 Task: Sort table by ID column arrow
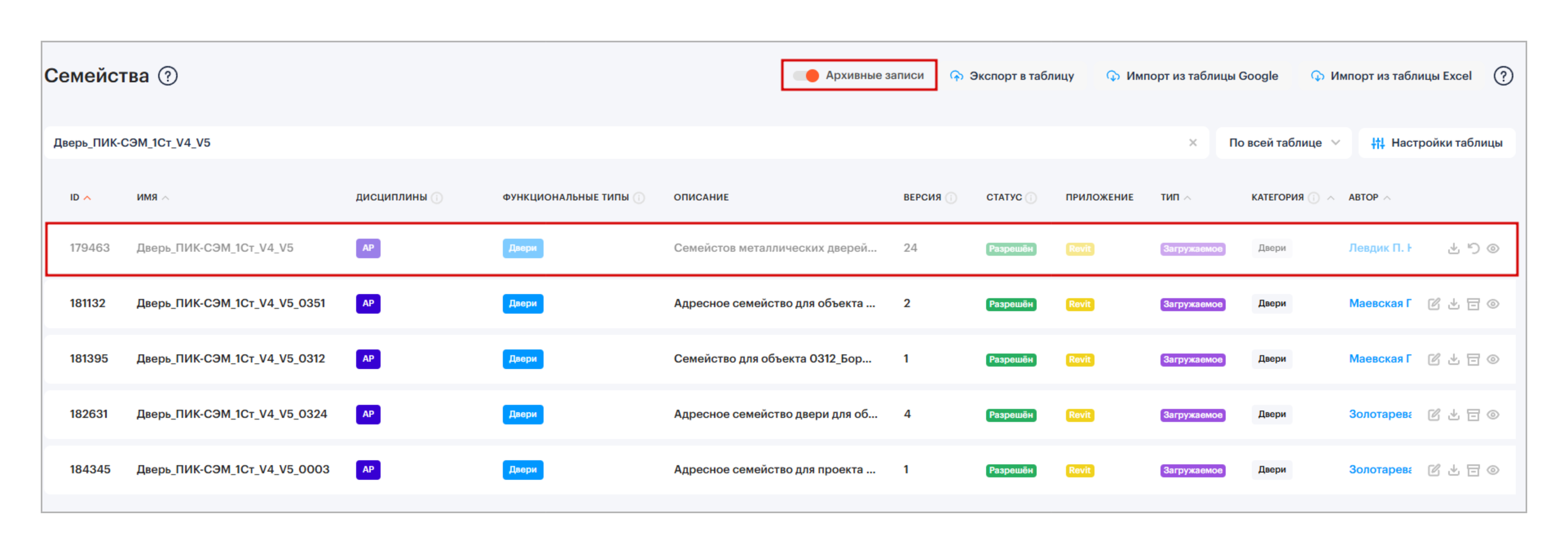pyautogui.click(x=87, y=198)
